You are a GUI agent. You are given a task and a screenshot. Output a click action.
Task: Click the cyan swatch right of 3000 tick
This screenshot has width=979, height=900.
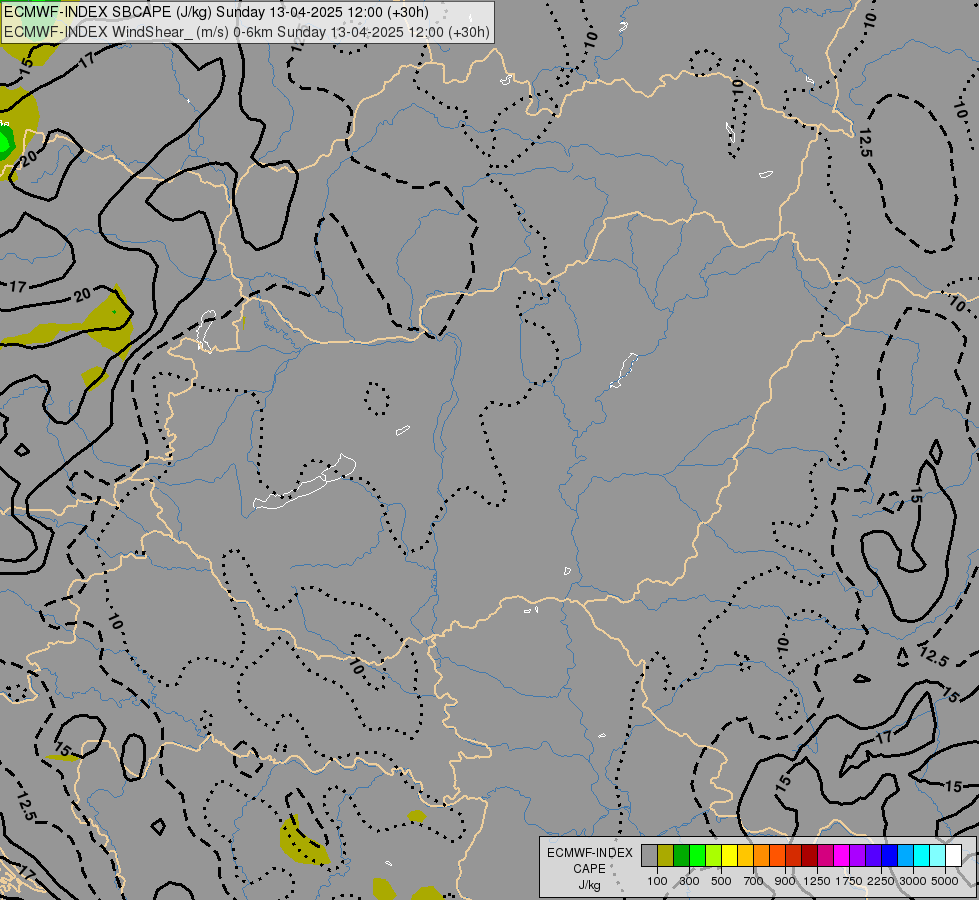click(x=921, y=855)
